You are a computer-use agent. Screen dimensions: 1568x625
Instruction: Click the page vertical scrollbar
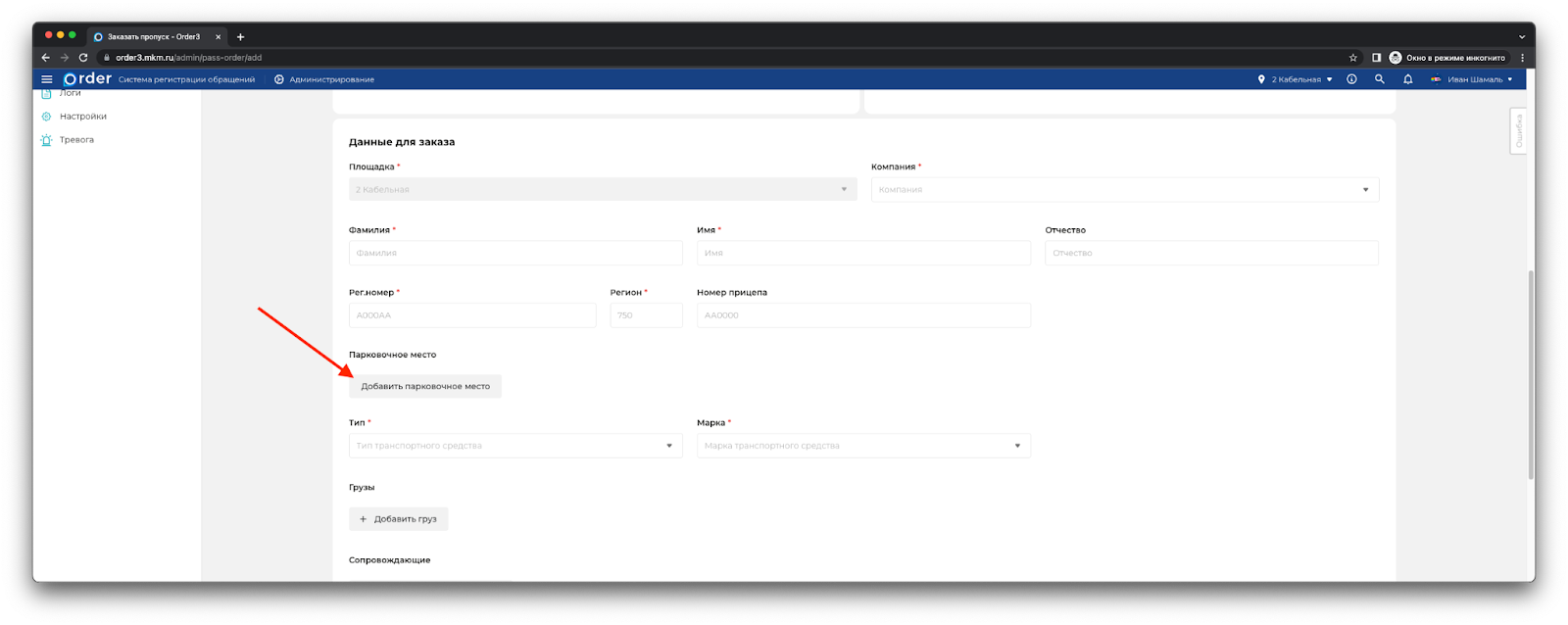(1530, 372)
